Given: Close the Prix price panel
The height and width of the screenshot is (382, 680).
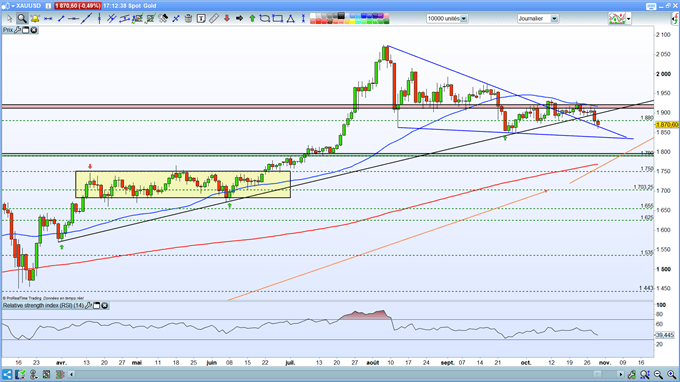Looking at the screenshot, I should coord(33,30).
